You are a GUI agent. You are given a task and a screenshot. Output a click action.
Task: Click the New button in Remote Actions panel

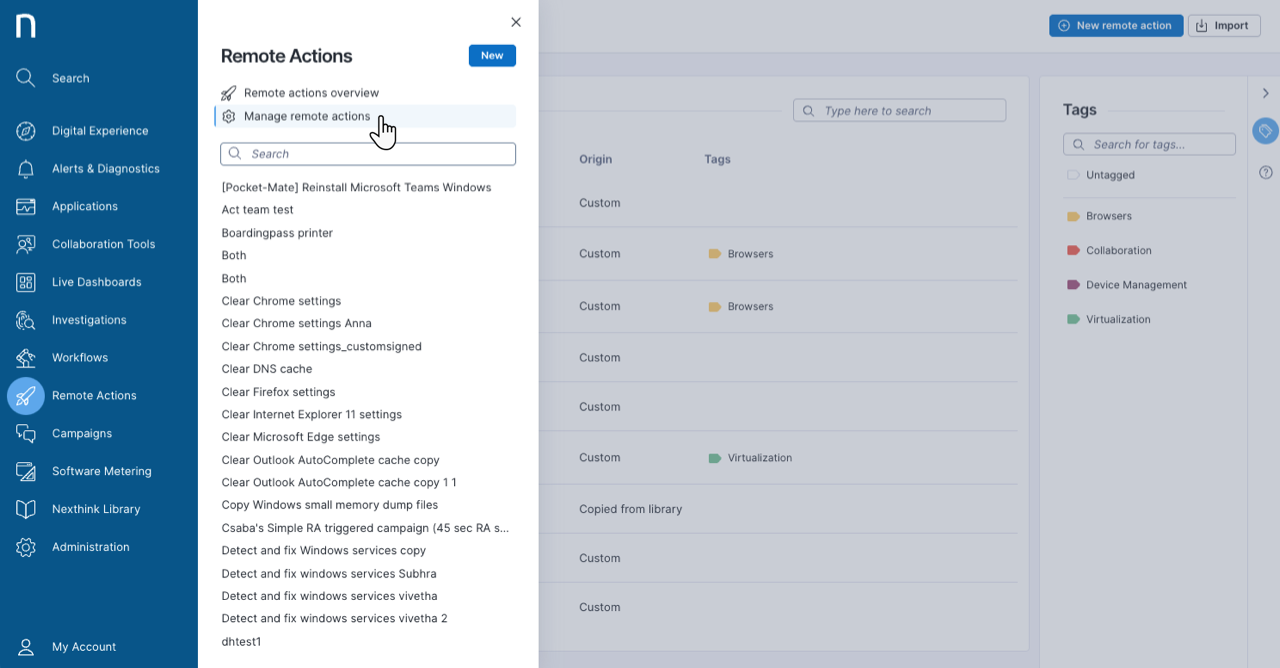click(x=492, y=56)
